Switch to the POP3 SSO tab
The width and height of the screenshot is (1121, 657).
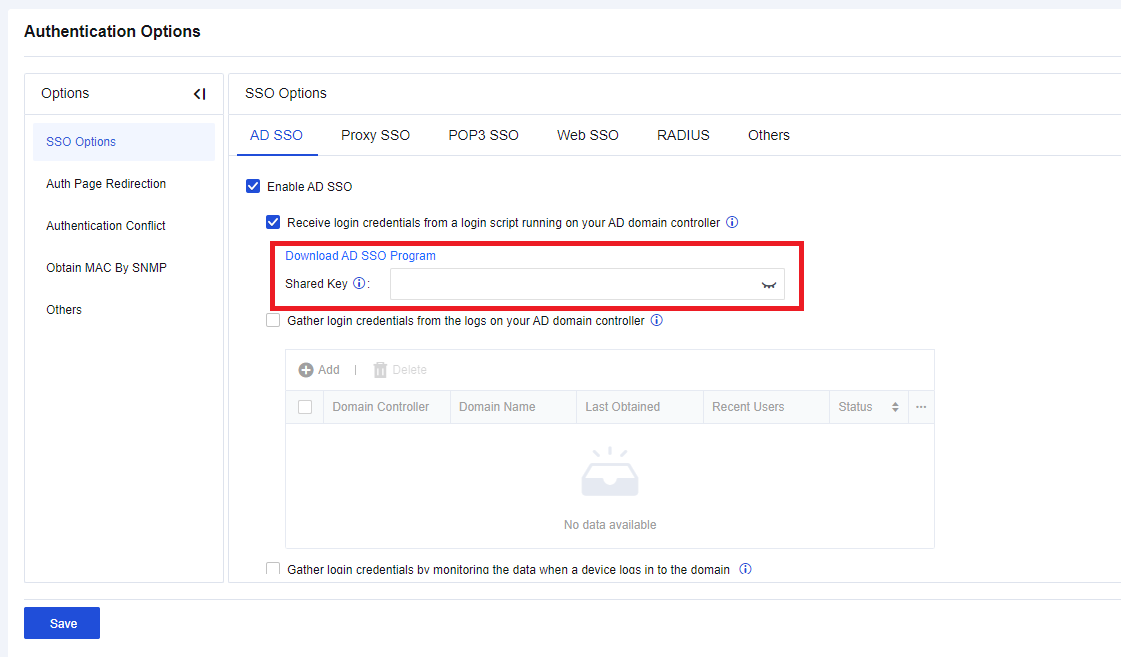(x=483, y=135)
